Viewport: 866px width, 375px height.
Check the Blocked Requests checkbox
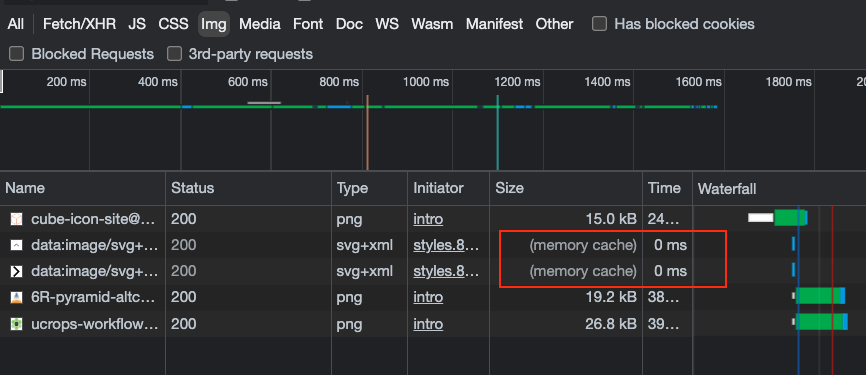coord(17,54)
